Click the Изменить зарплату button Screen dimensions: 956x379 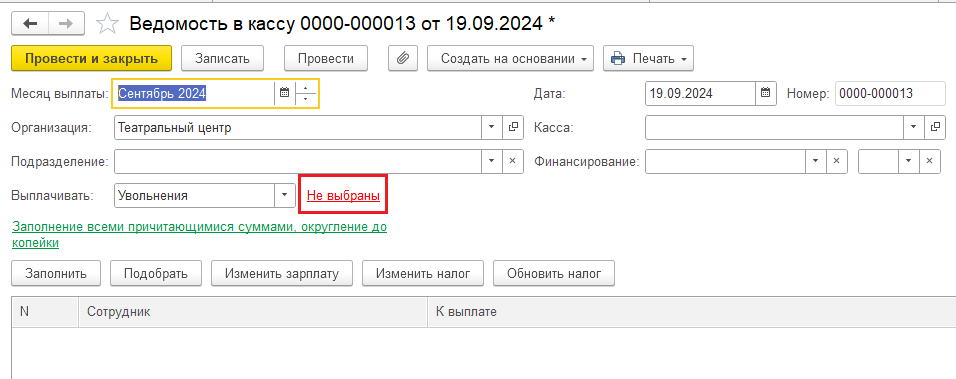(282, 274)
